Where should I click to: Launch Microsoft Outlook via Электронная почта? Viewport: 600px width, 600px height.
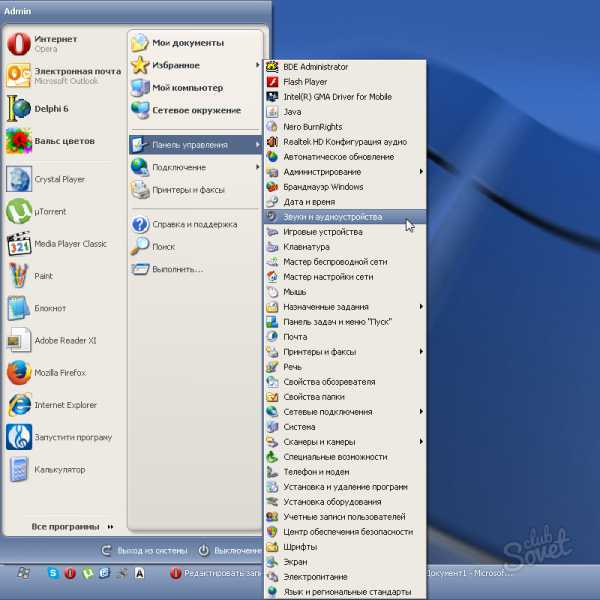coord(63,76)
